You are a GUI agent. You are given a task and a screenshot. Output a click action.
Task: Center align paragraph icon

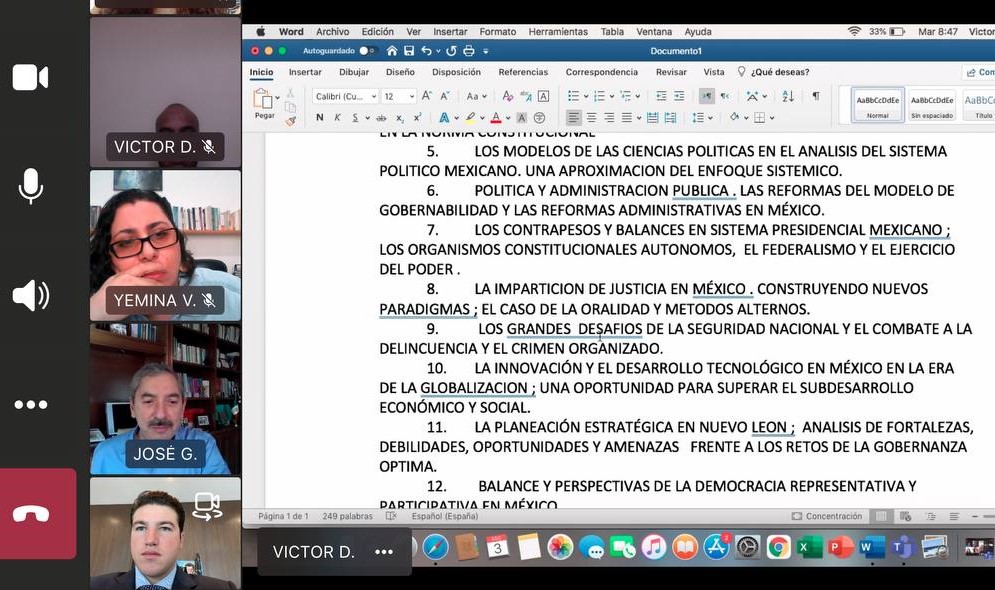tap(591, 118)
